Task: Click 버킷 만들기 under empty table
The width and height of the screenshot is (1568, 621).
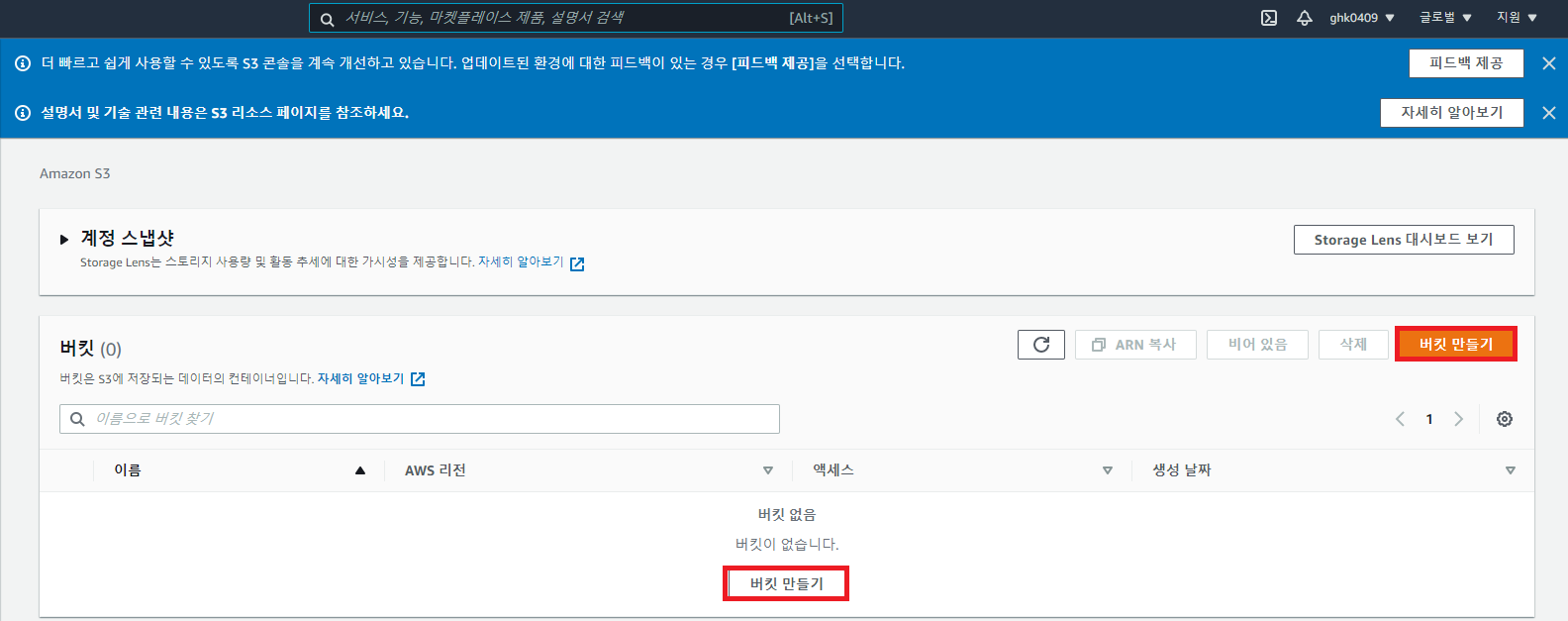Action: tap(786, 583)
